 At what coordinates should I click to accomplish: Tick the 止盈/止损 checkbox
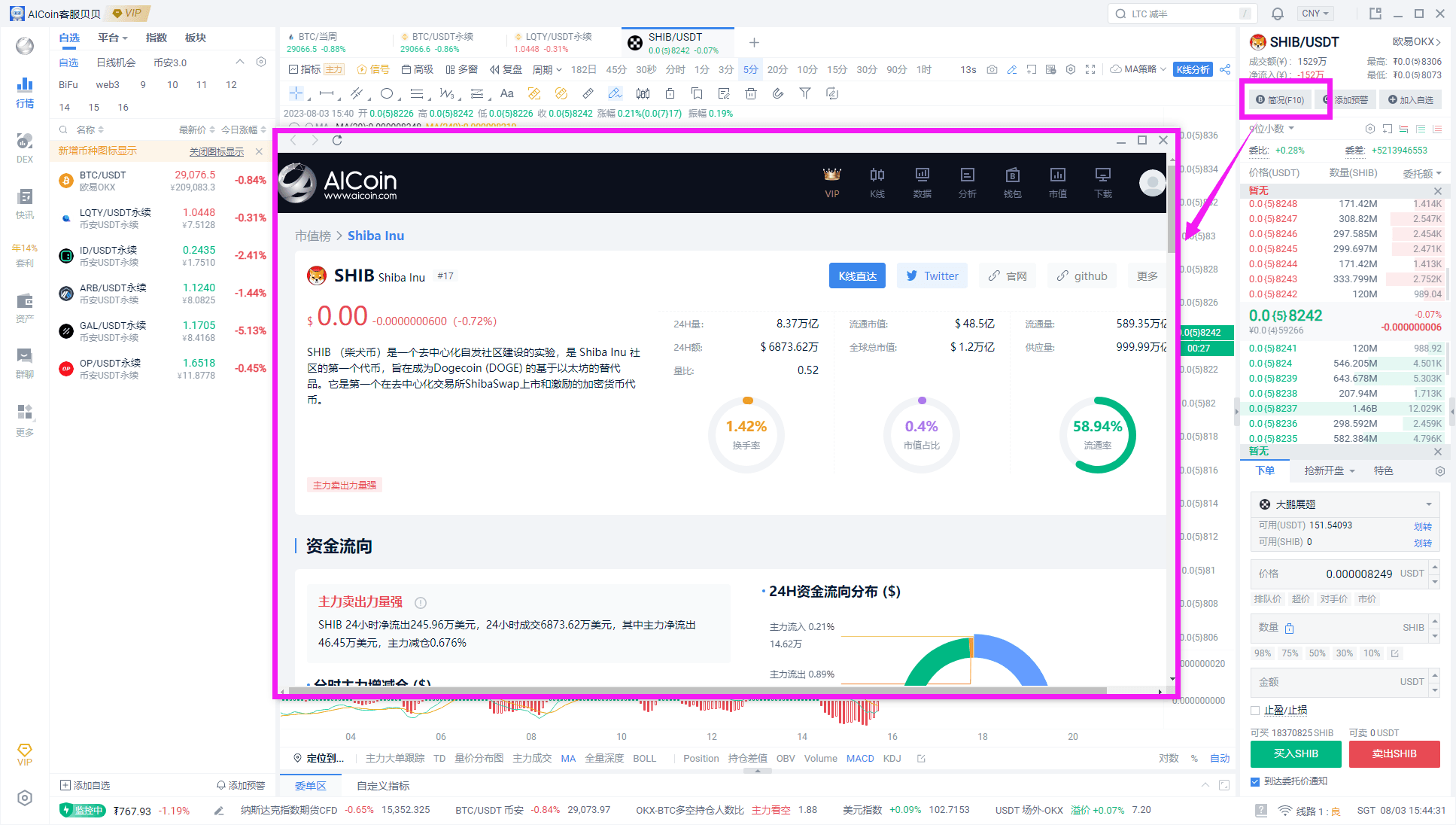click(1255, 711)
